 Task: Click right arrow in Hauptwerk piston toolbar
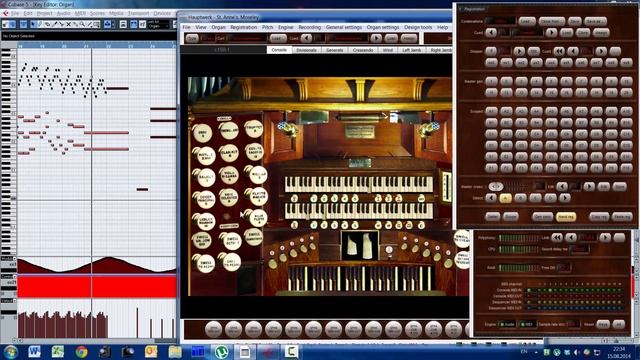[376, 38]
